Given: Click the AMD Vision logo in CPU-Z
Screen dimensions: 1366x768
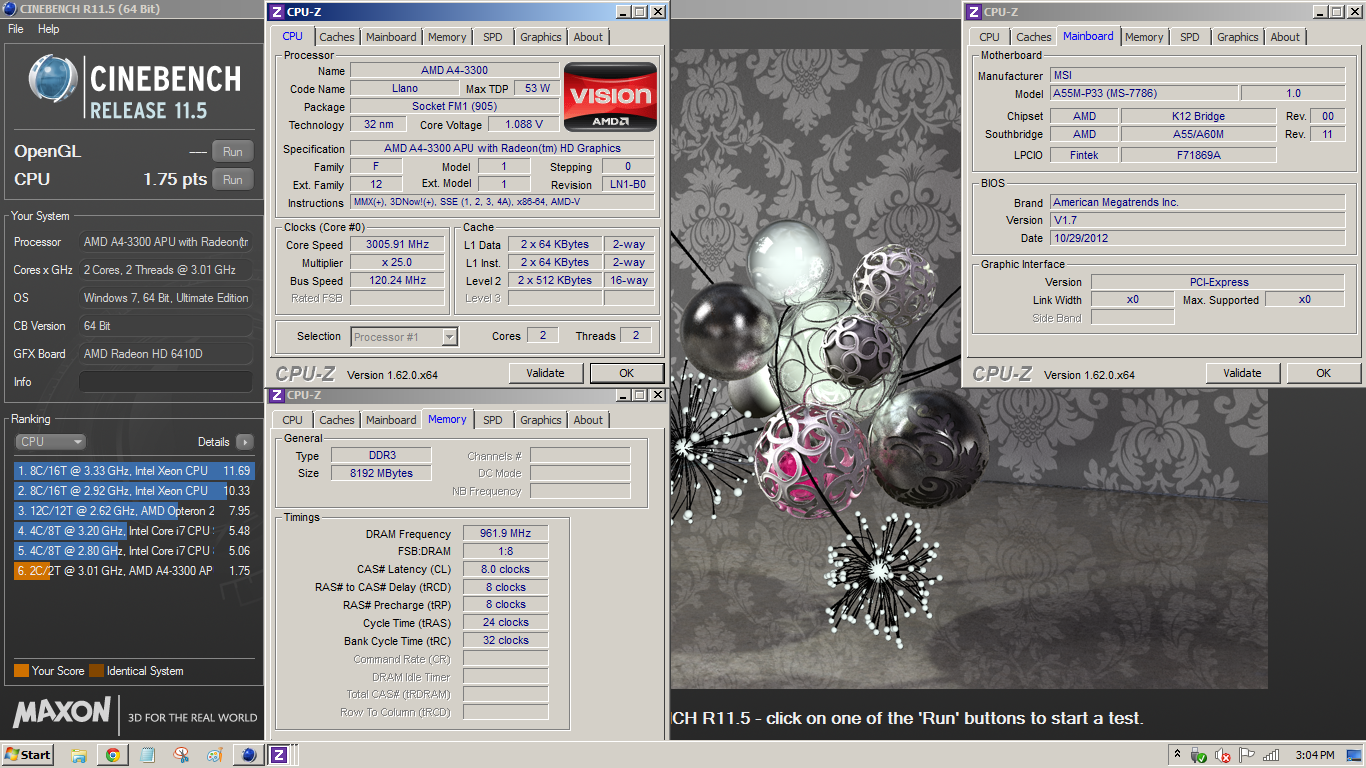Looking at the screenshot, I should [610, 97].
